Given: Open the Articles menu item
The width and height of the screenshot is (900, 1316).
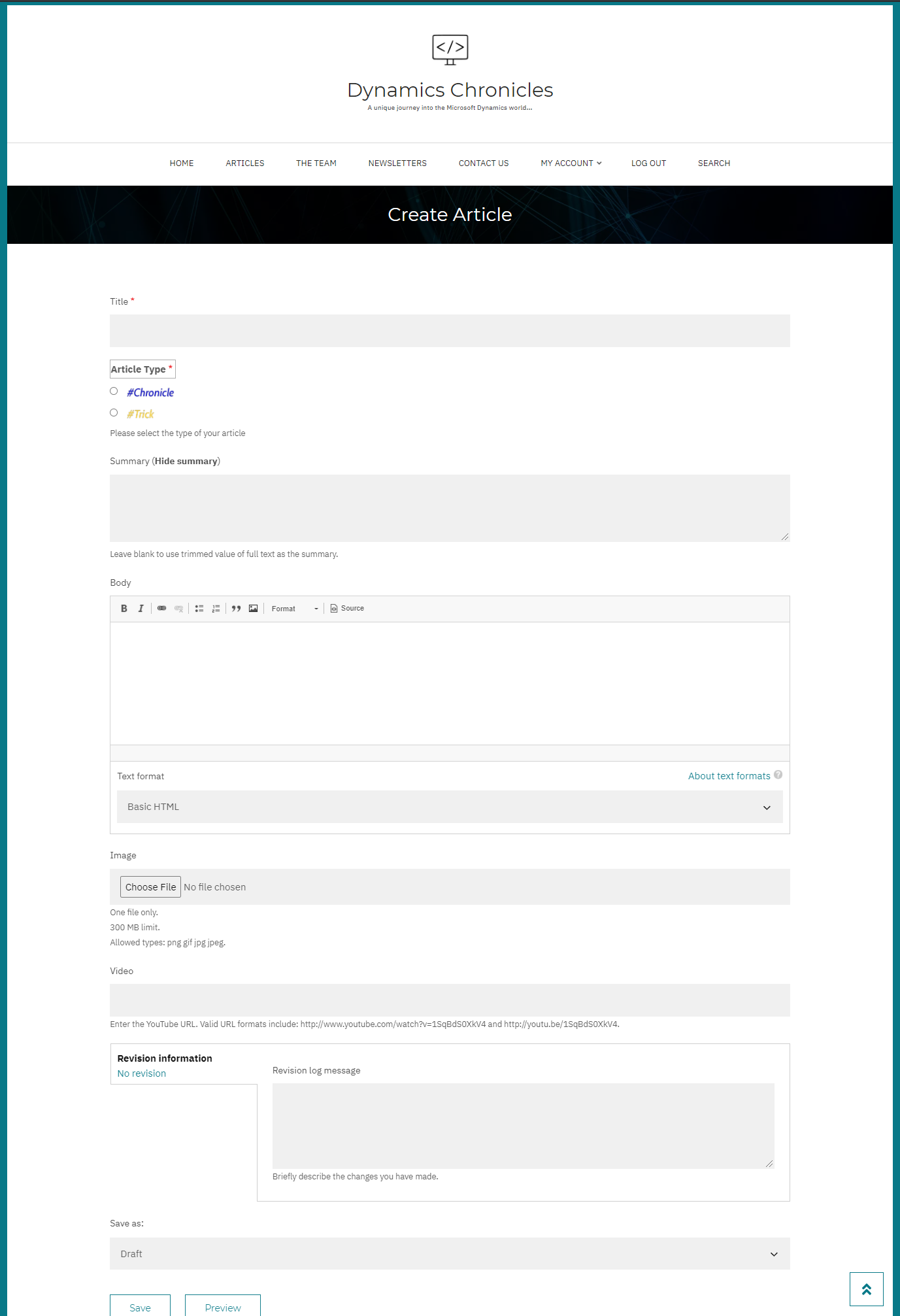Looking at the screenshot, I should point(245,163).
